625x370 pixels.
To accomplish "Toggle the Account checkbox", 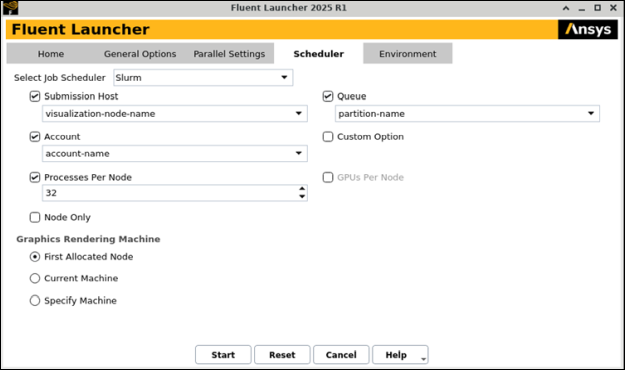I will pos(35,137).
